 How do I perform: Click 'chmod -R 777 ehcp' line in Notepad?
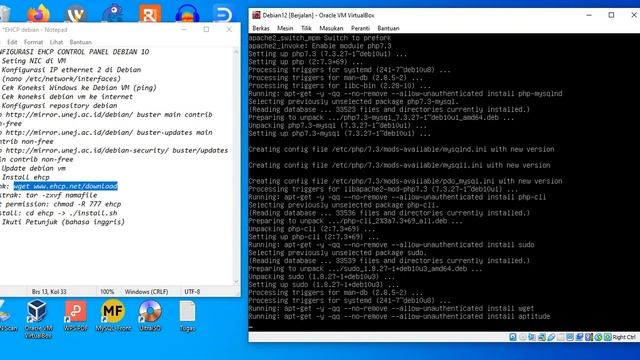point(60,204)
